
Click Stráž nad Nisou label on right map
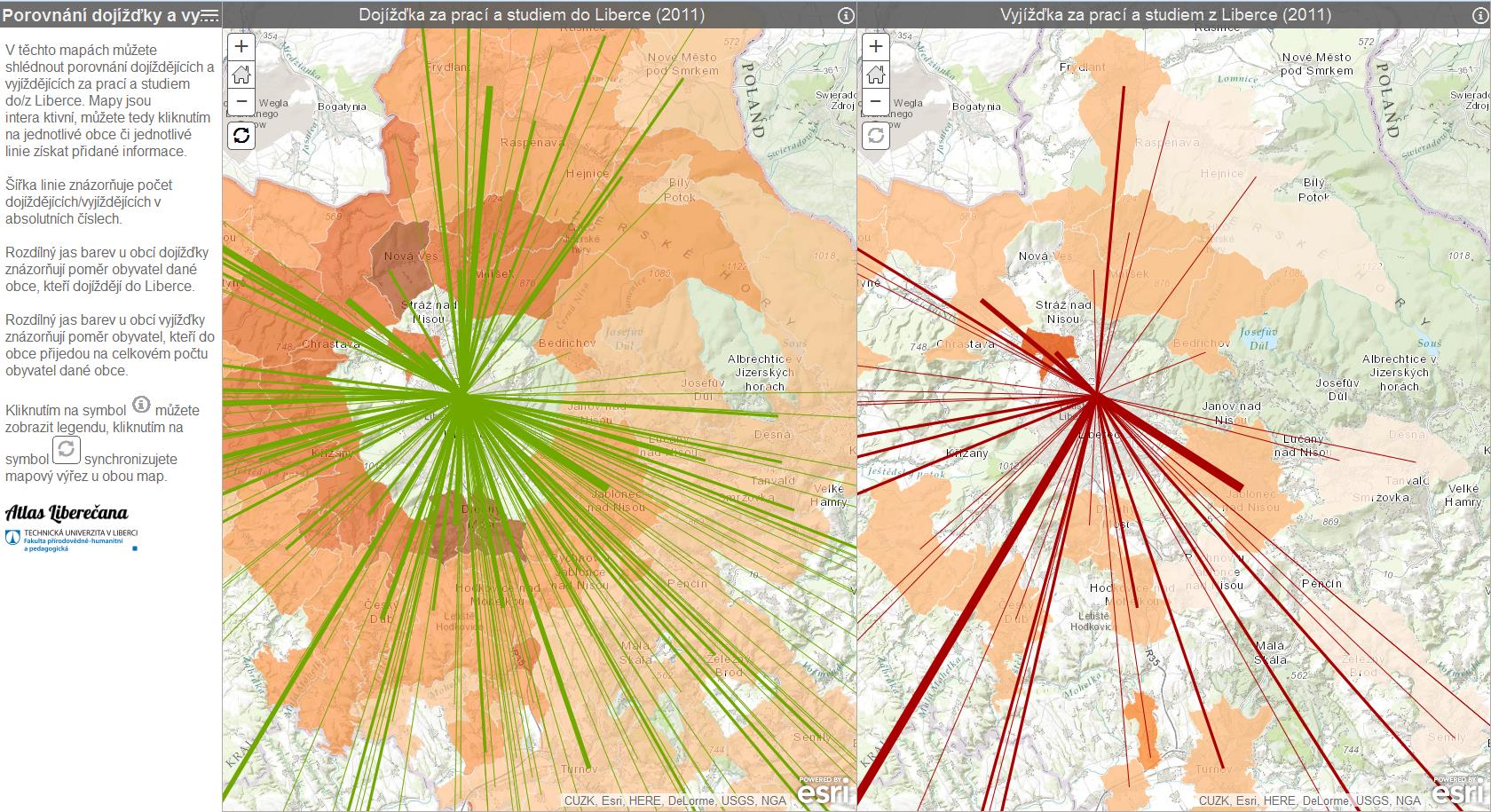point(1062,311)
